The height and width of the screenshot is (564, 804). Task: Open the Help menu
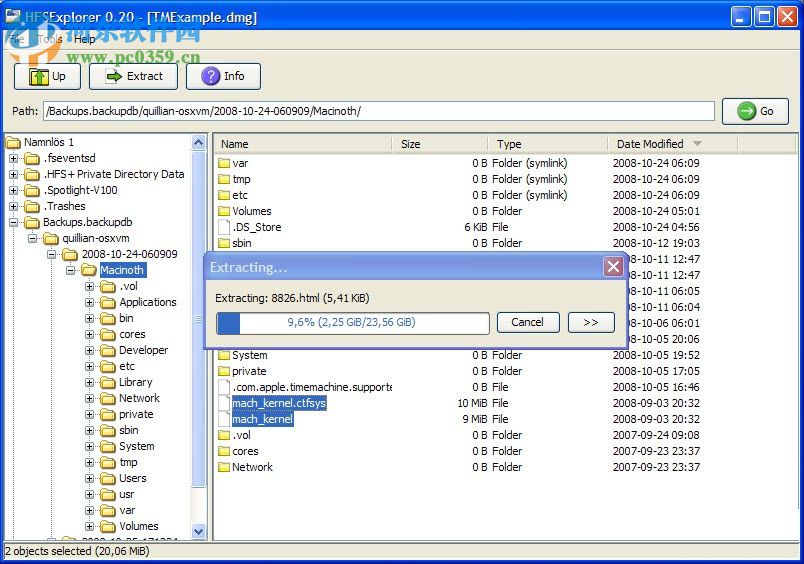point(85,39)
